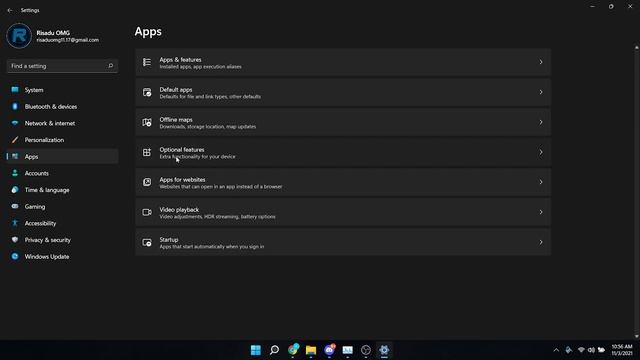Image resolution: width=640 pixels, height=360 pixels.
Task: Click the Apps & features list icon
Action: pos(147,62)
